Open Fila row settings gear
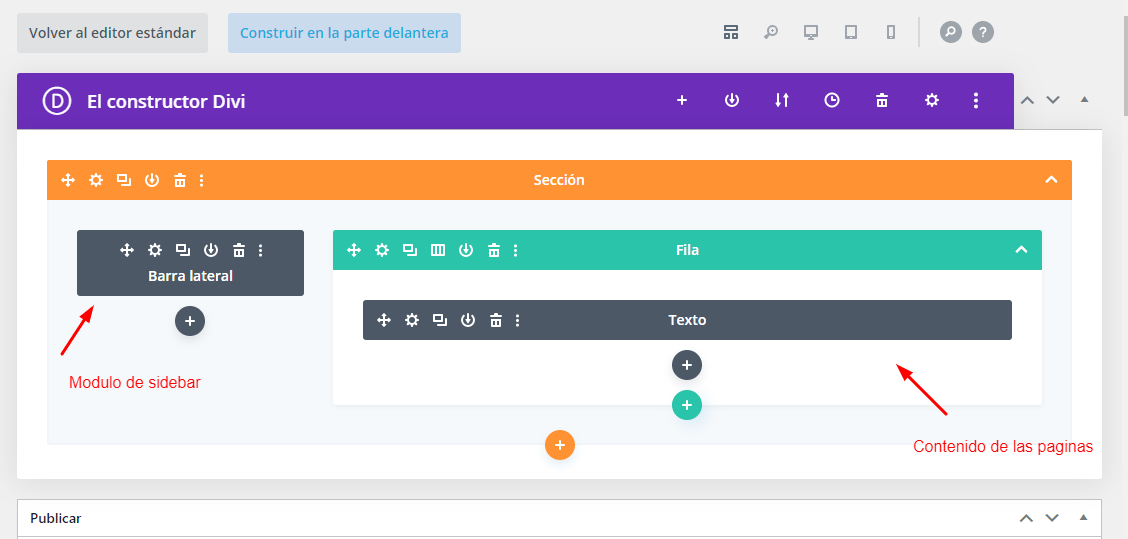Screen dimensions: 1128x539 click(x=382, y=250)
